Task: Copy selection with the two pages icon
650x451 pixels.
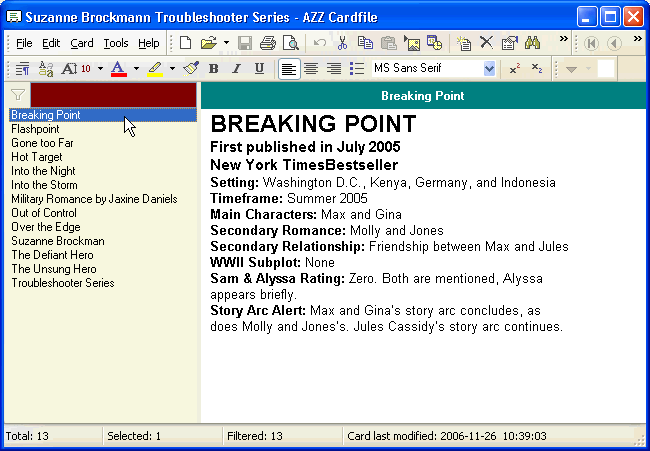Action: (365, 43)
